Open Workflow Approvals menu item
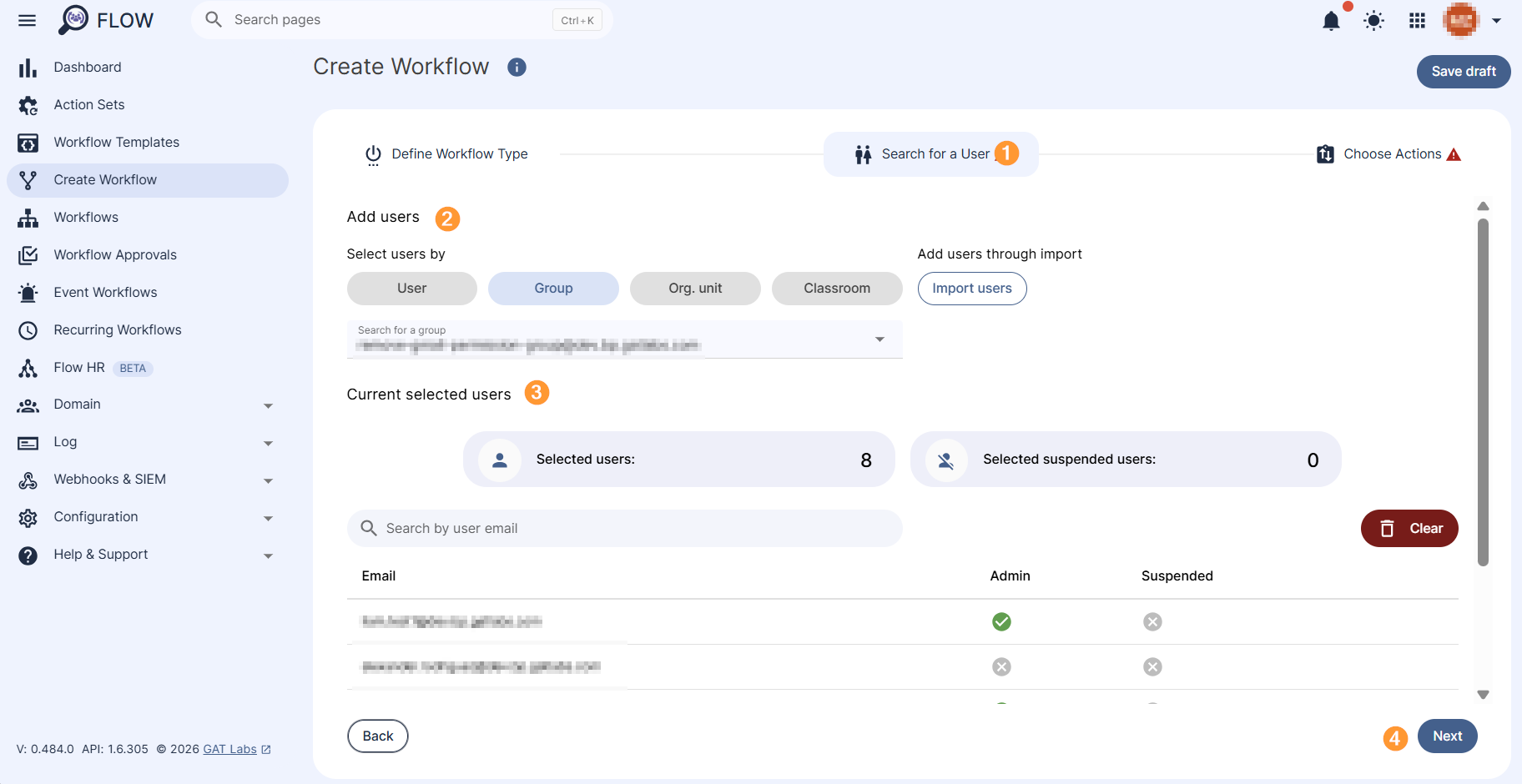 tap(115, 254)
